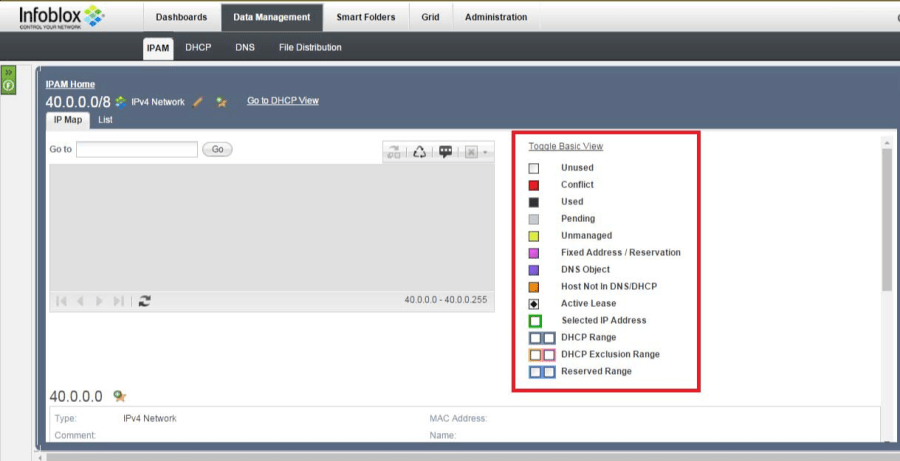This screenshot has width=900, height=461.
Task: Click the 40.0.0.0 - 40.0.0.255 range text
Action: [x=445, y=300]
